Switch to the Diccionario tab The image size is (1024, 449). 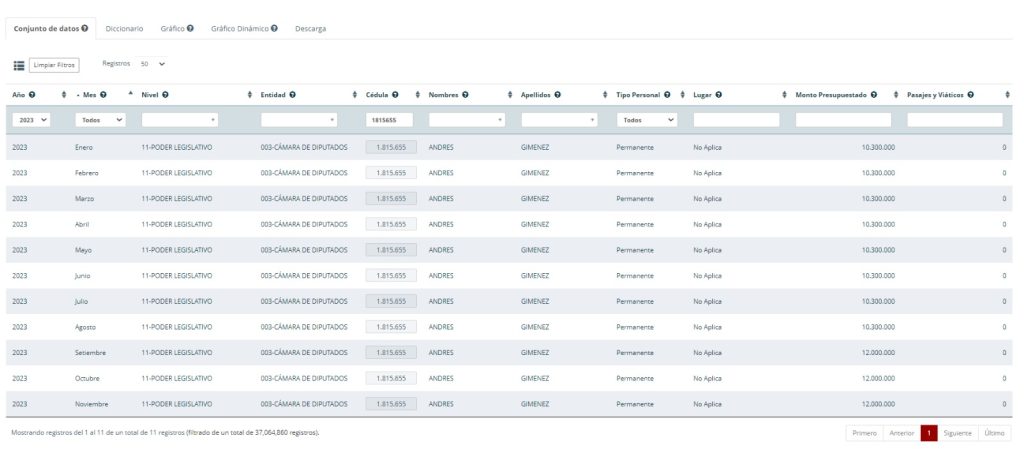[124, 29]
